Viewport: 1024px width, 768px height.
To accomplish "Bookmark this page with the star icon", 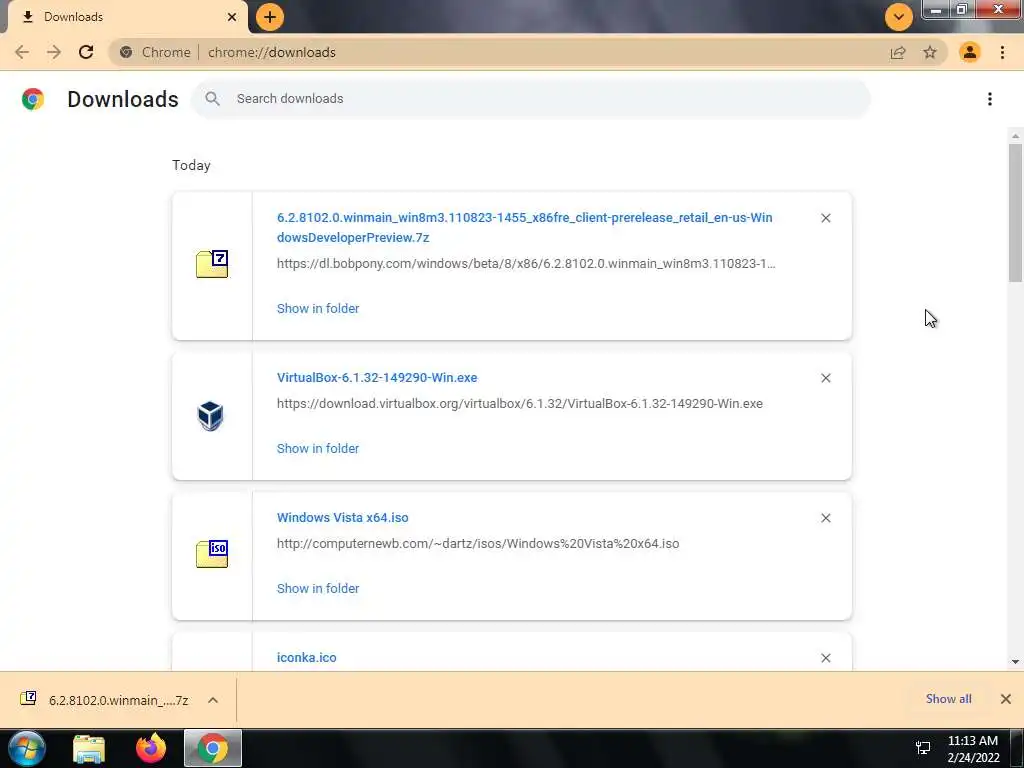I will pos(930,52).
